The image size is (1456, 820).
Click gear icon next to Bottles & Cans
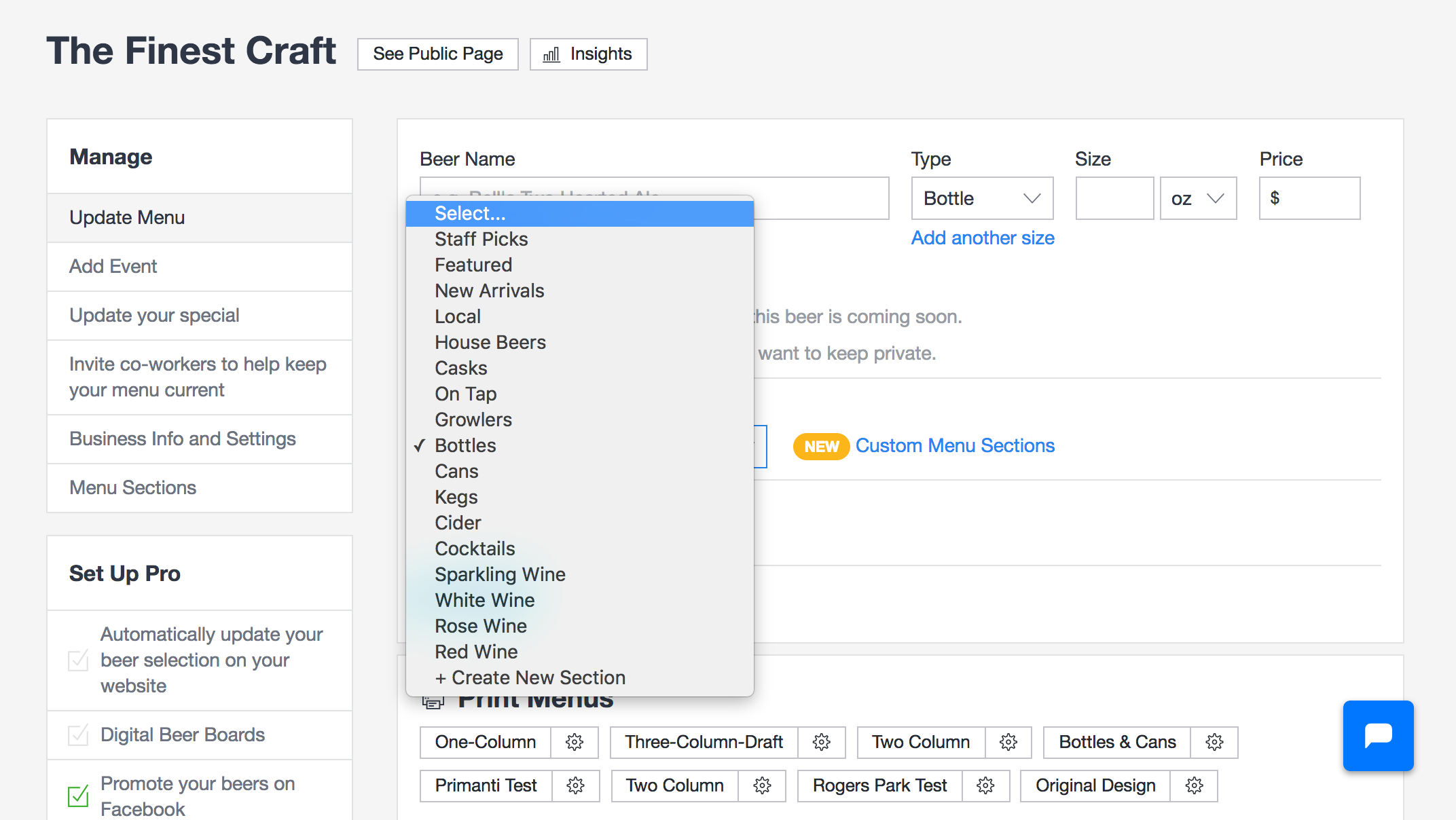[x=1214, y=742]
